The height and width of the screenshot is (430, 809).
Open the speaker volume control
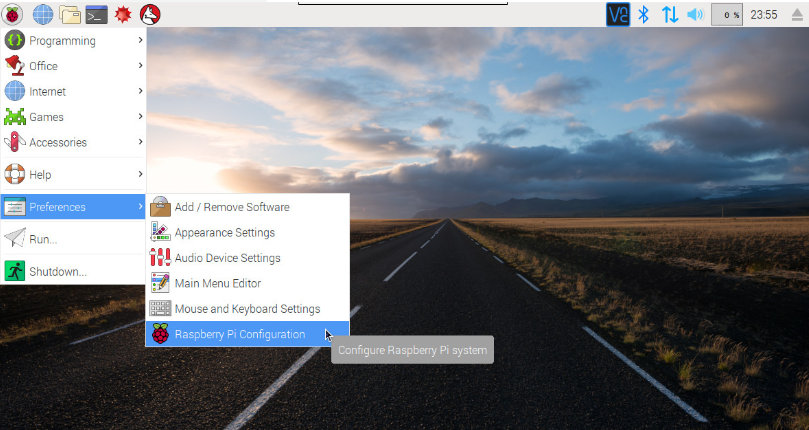pyautogui.click(x=695, y=14)
